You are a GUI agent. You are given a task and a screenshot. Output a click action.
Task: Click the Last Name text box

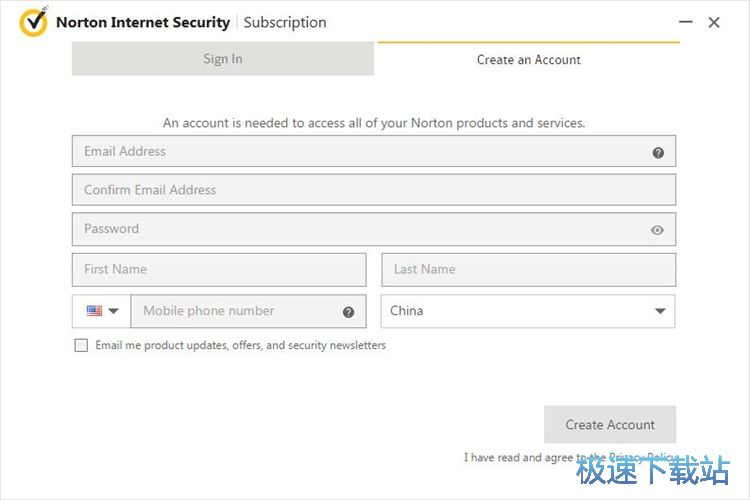(x=528, y=269)
